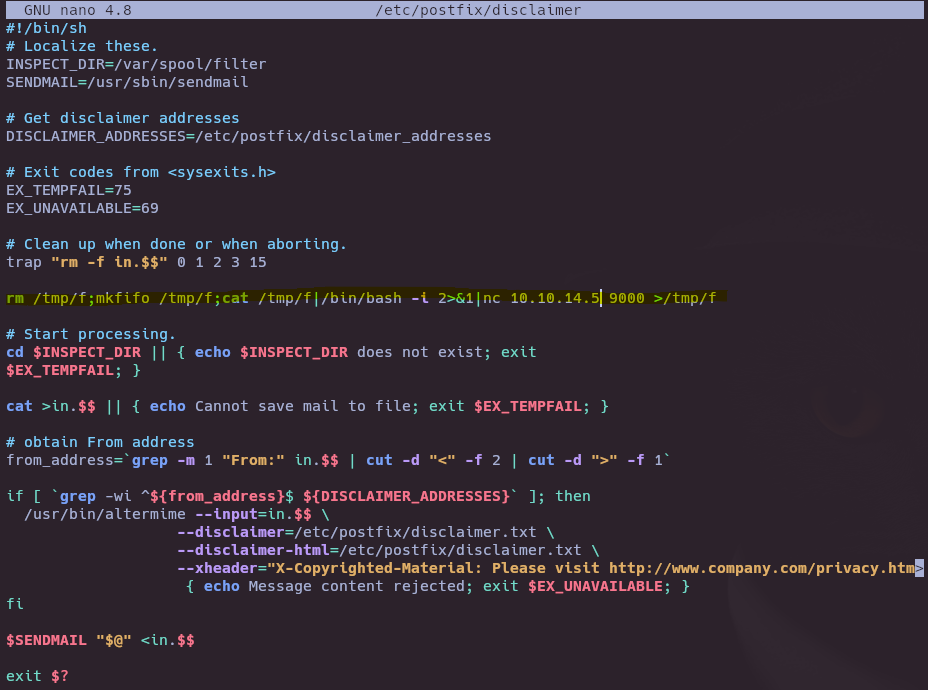Image resolution: width=928 pixels, height=690 pixels.
Task: Click the 'if [ `grep -wi' condition line
Action: tap(298, 496)
